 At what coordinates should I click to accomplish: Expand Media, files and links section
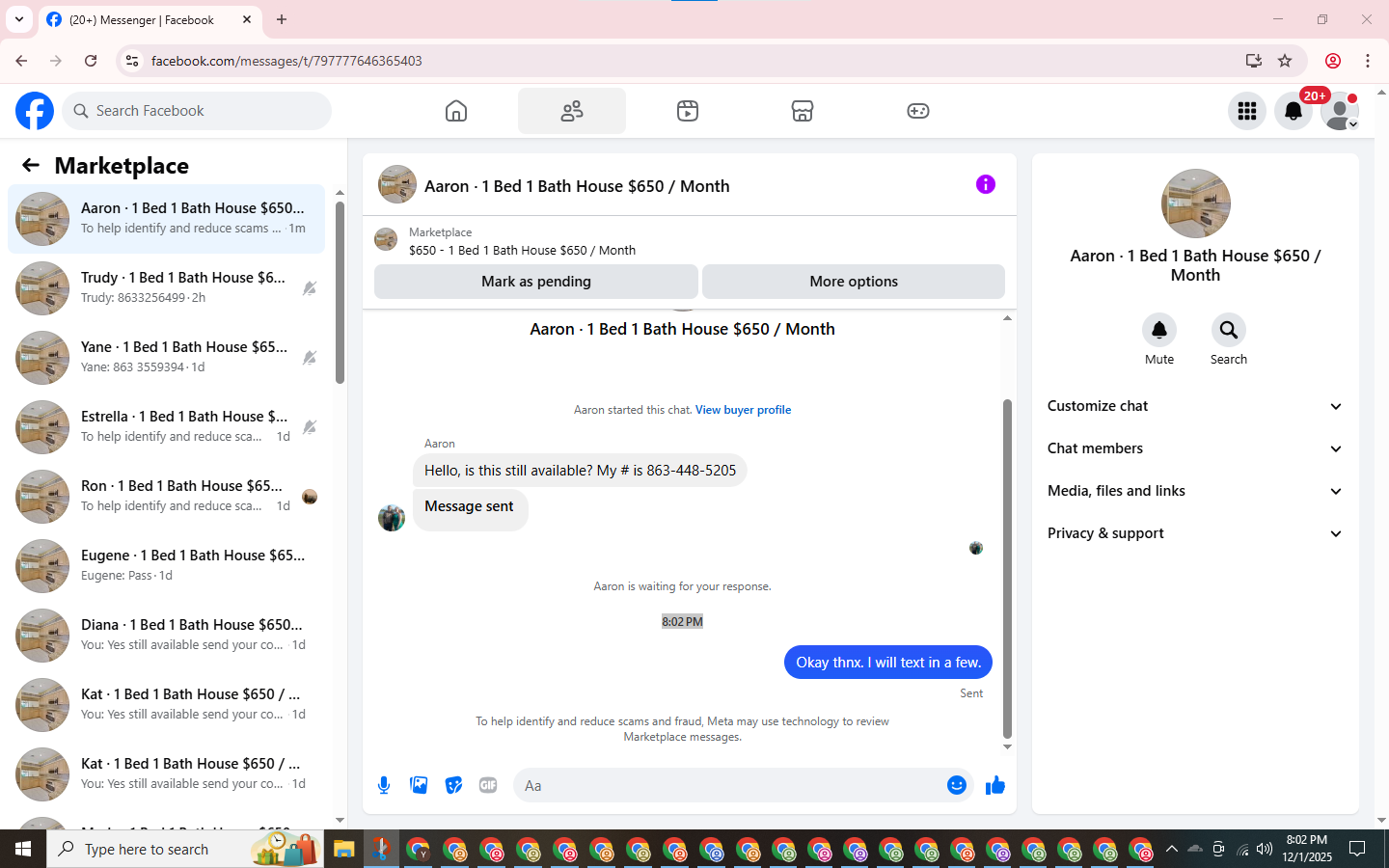1195,491
